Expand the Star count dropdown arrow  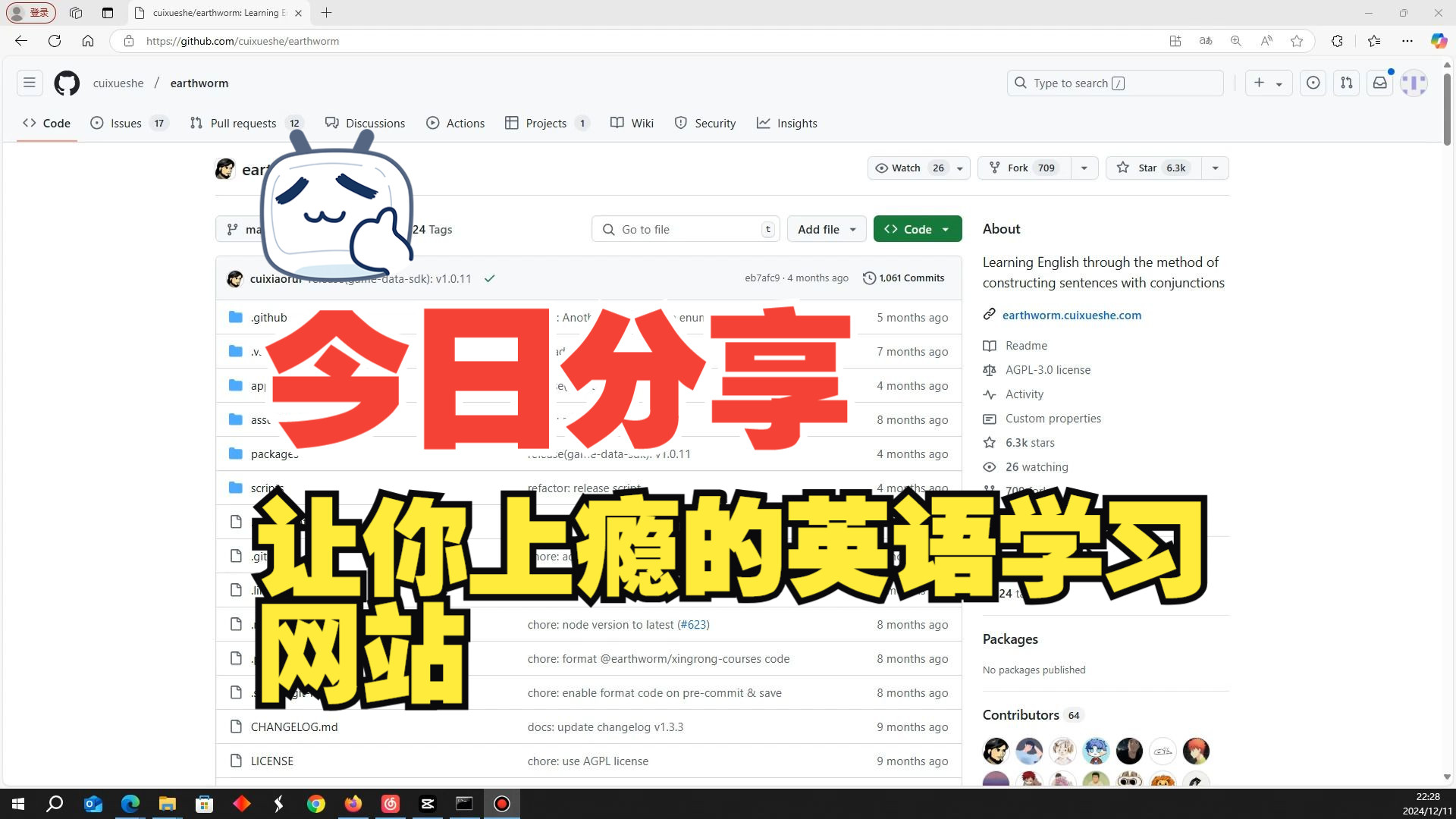[1214, 167]
